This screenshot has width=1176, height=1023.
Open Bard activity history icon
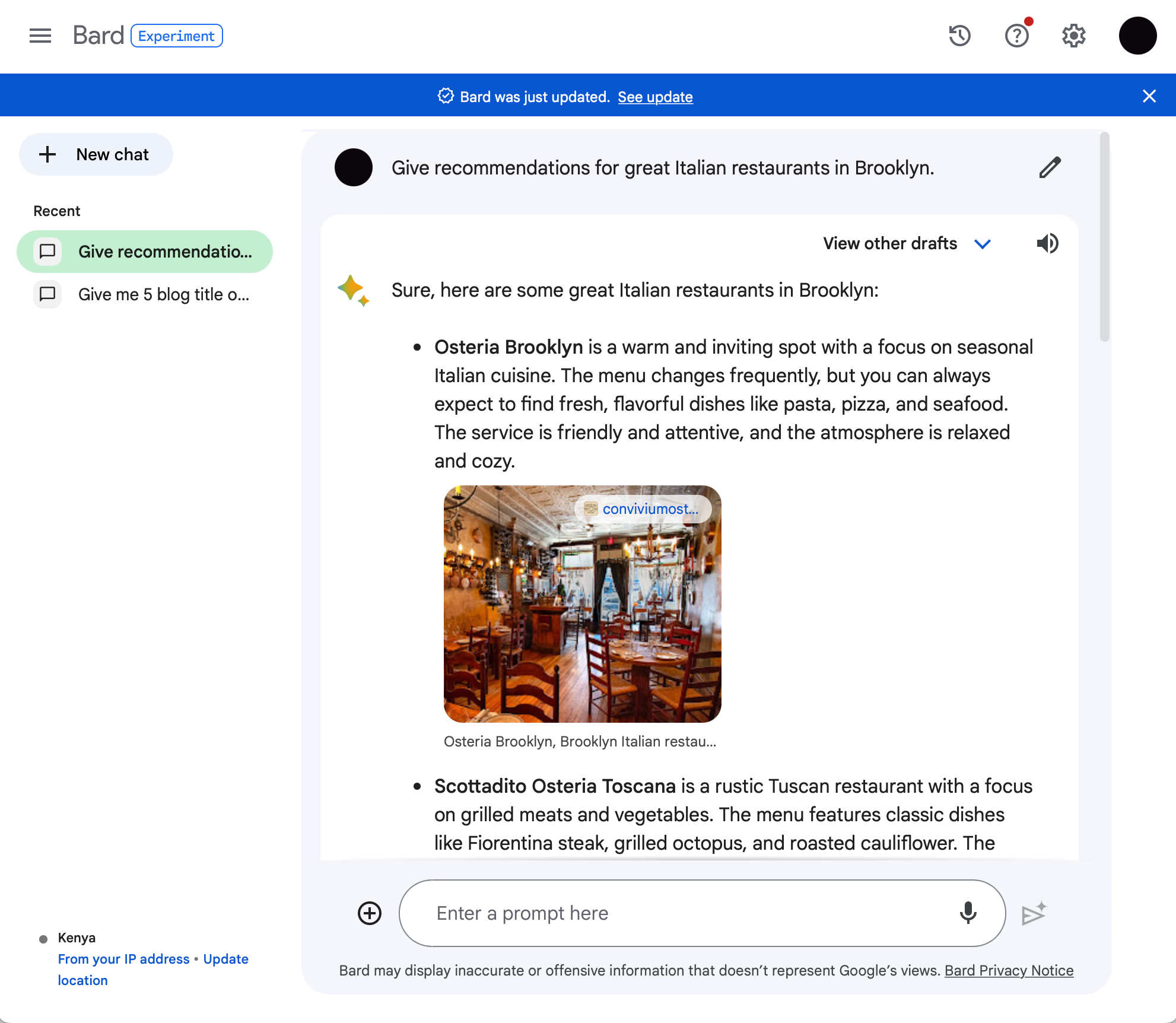point(959,36)
